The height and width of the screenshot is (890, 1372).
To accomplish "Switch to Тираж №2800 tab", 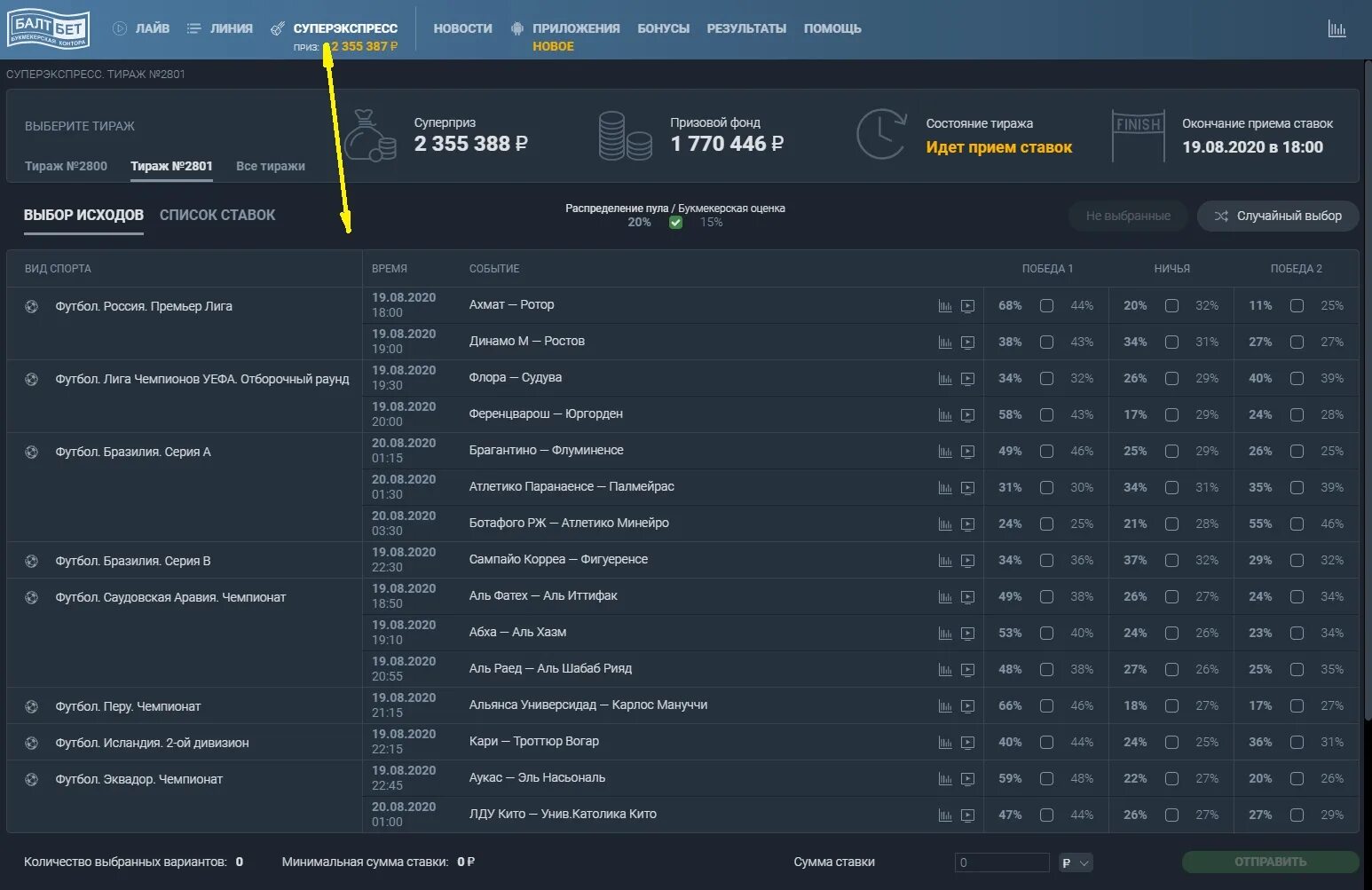I will (66, 166).
